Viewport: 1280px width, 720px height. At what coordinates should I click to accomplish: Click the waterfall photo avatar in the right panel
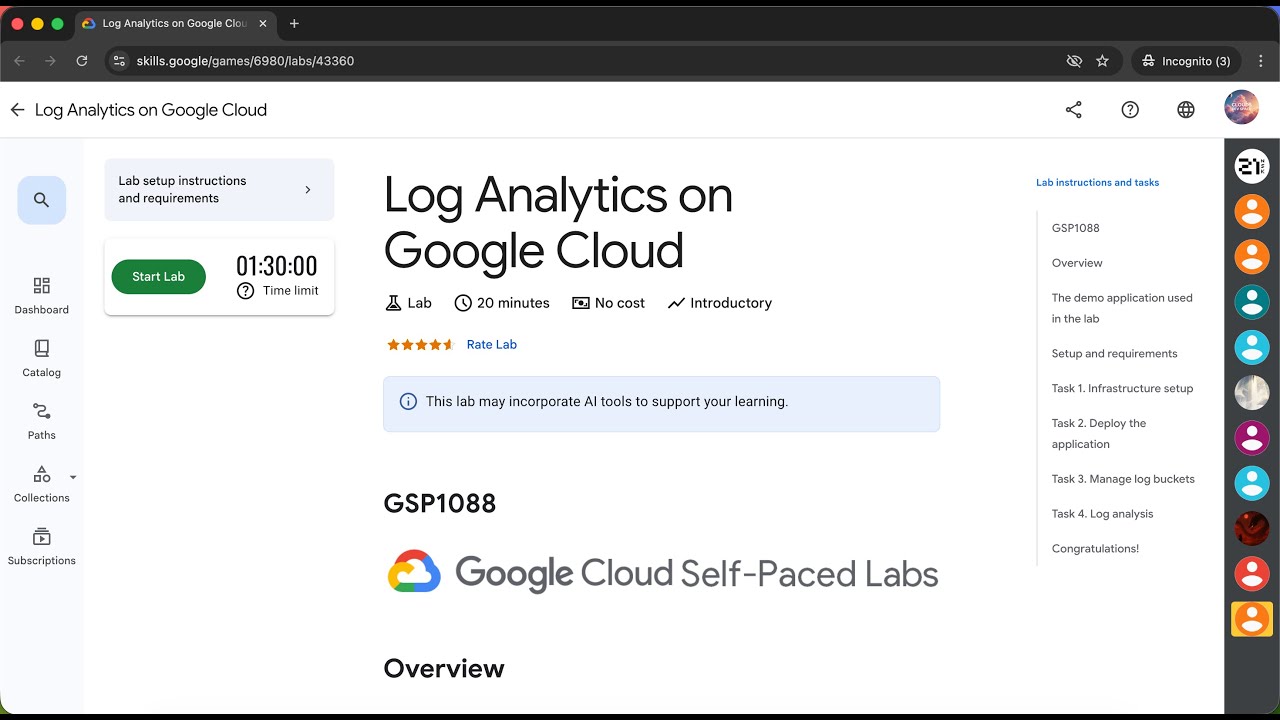click(1252, 392)
